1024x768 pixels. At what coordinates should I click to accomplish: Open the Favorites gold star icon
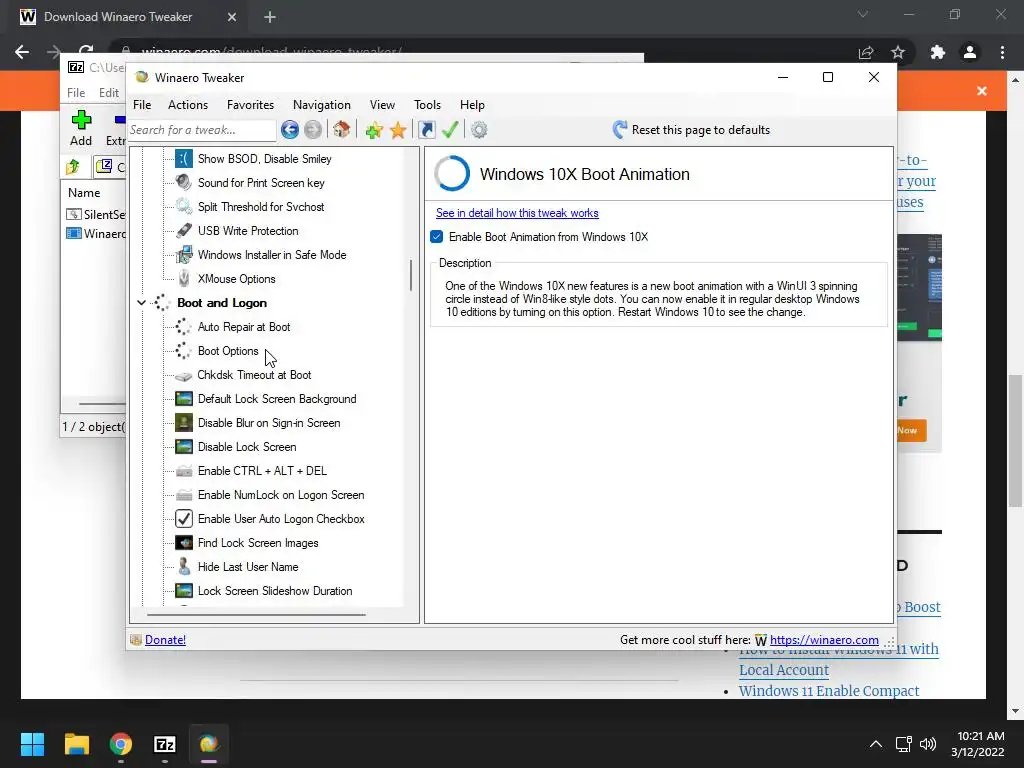[x=398, y=130]
